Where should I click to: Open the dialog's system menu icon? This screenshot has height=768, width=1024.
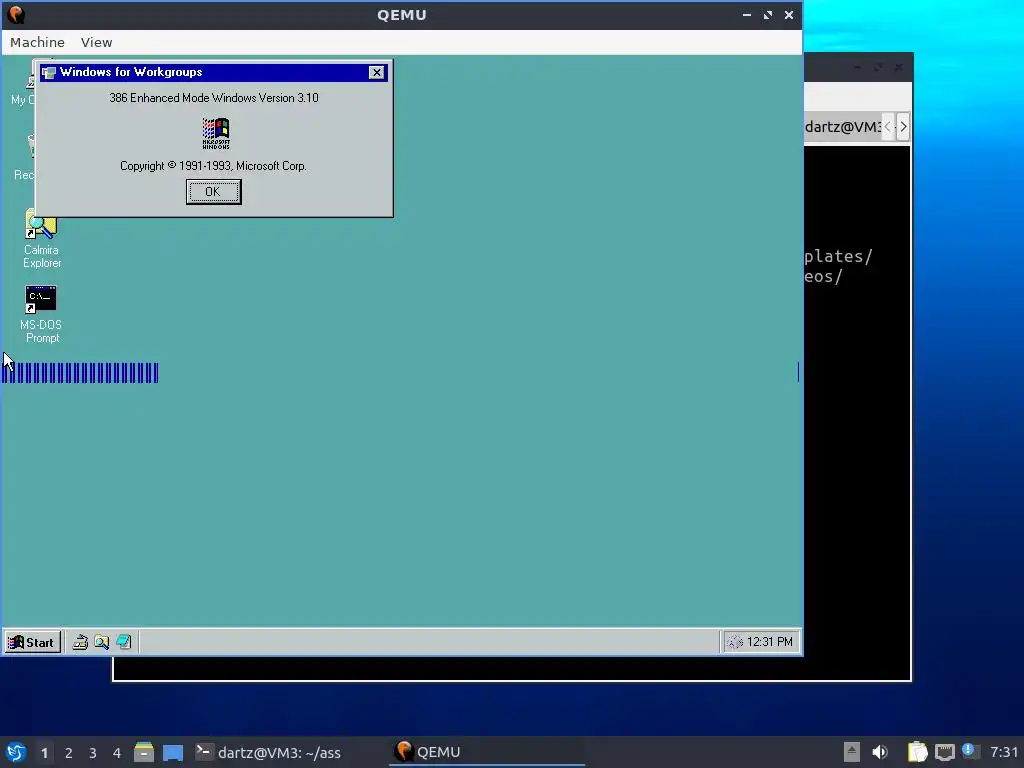click(x=49, y=72)
